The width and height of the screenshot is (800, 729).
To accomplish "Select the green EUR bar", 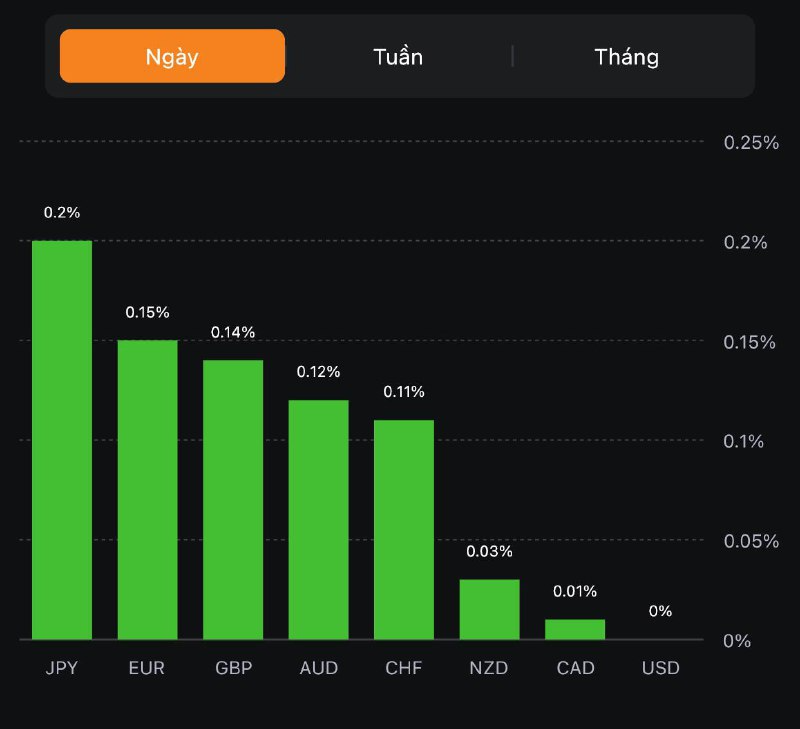I will tap(147, 490).
